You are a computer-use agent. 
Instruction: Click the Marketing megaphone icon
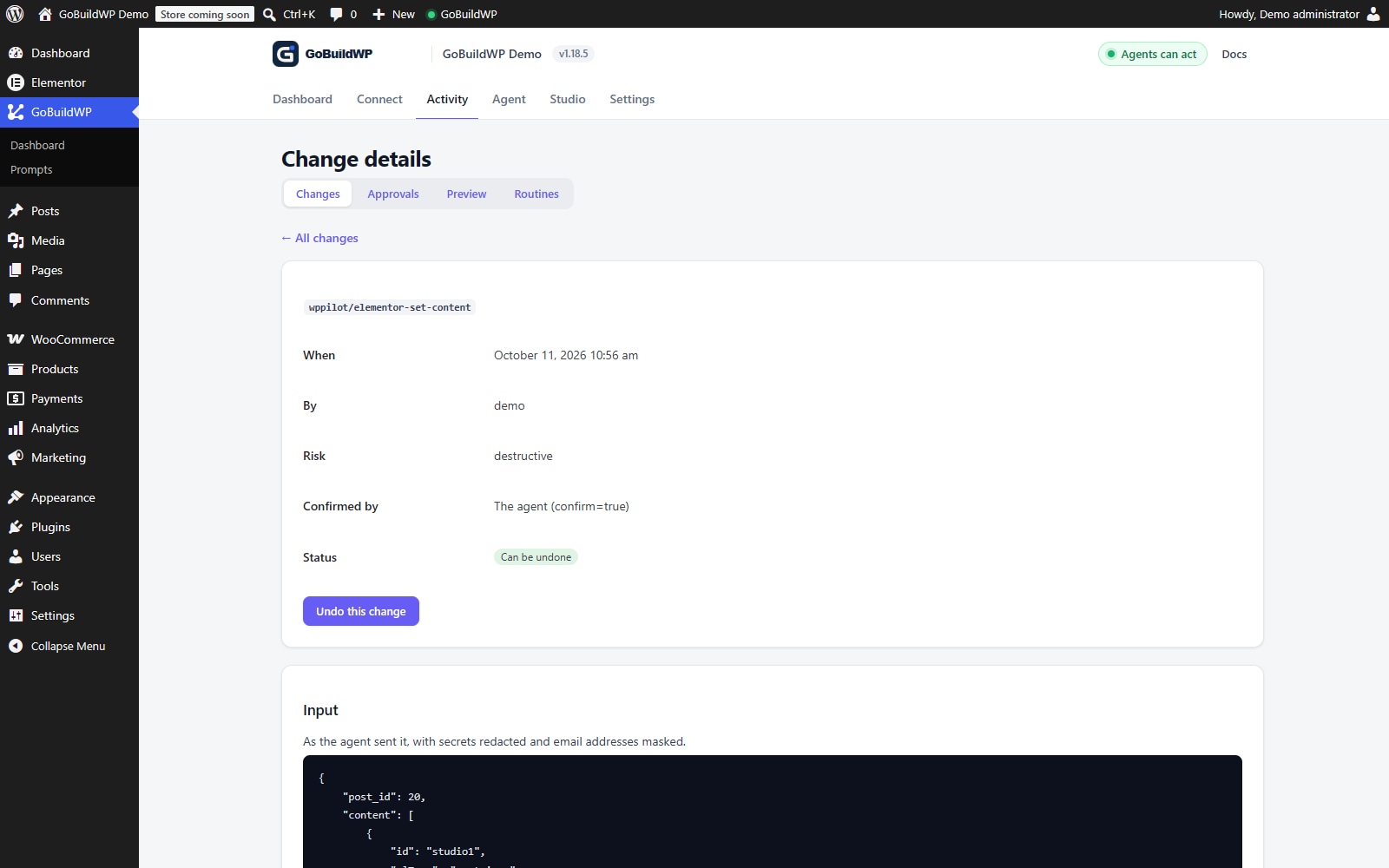click(16, 457)
